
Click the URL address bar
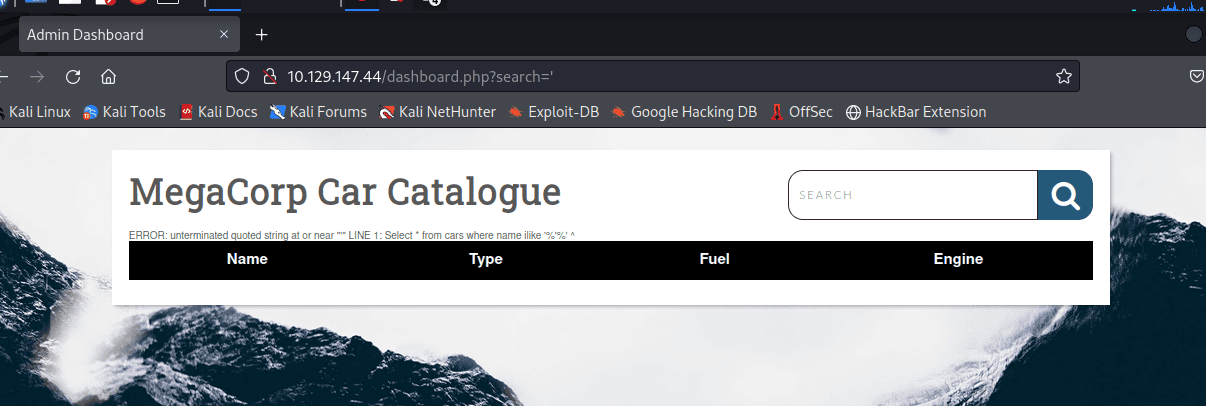click(660, 77)
